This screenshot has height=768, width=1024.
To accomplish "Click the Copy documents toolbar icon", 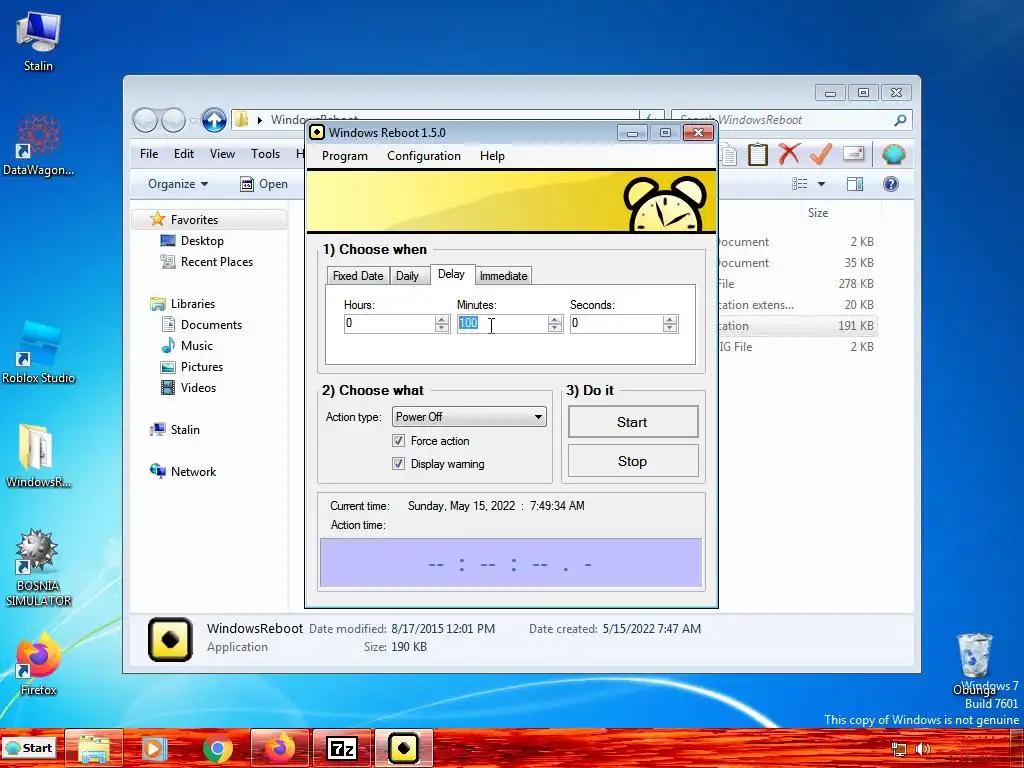I will click(x=728, y=155).
